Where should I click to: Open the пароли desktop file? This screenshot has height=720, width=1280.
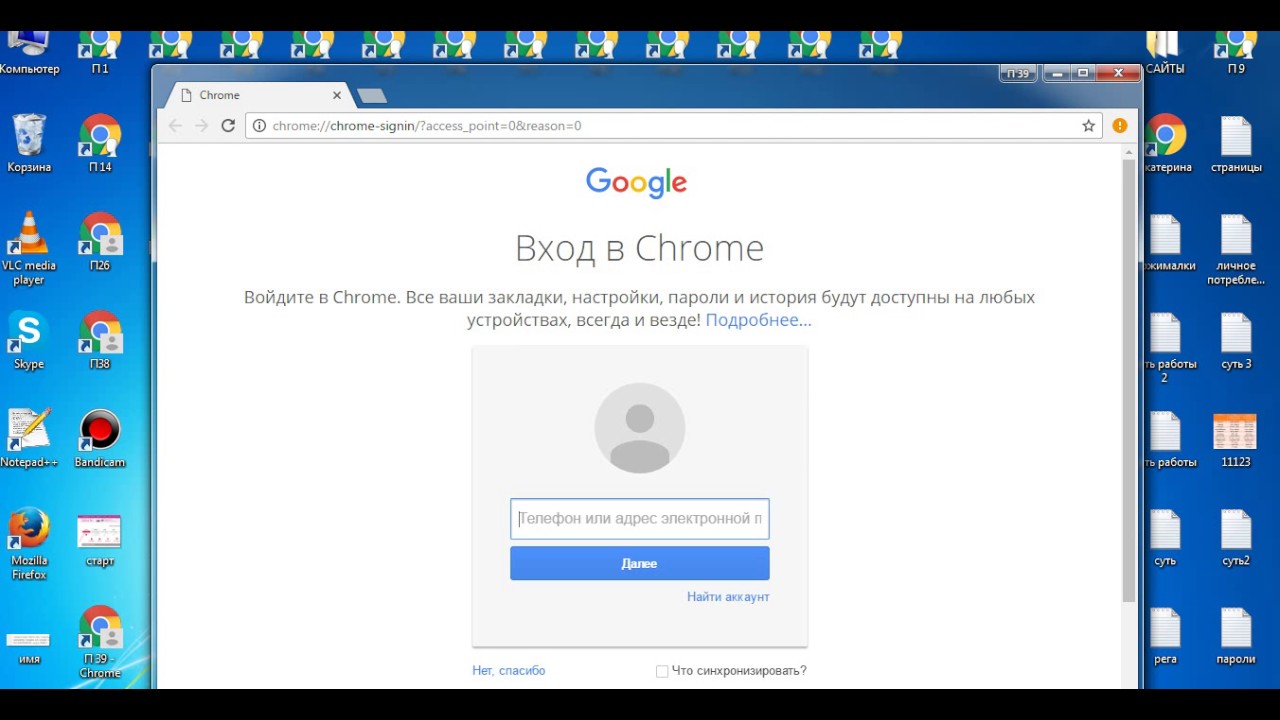click(1236, 636)
